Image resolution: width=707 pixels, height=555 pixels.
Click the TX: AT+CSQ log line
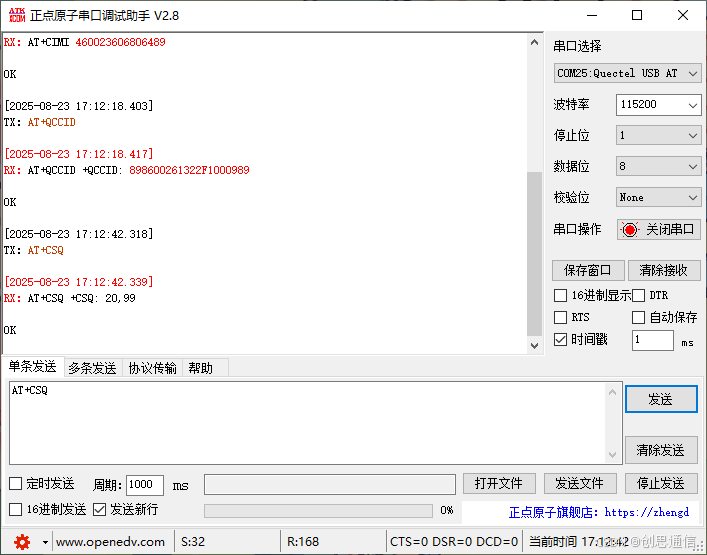(x=34, y=251)
